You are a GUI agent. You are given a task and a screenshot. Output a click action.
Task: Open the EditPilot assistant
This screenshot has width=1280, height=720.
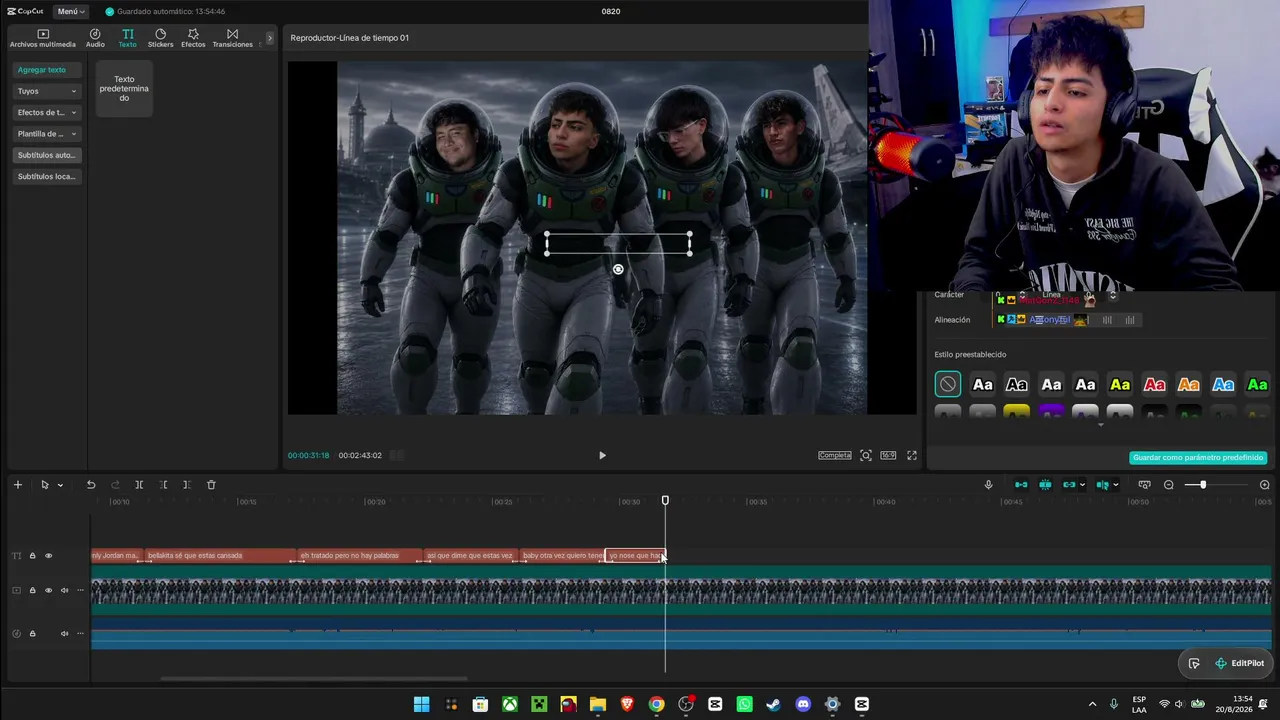point(1239,663)
